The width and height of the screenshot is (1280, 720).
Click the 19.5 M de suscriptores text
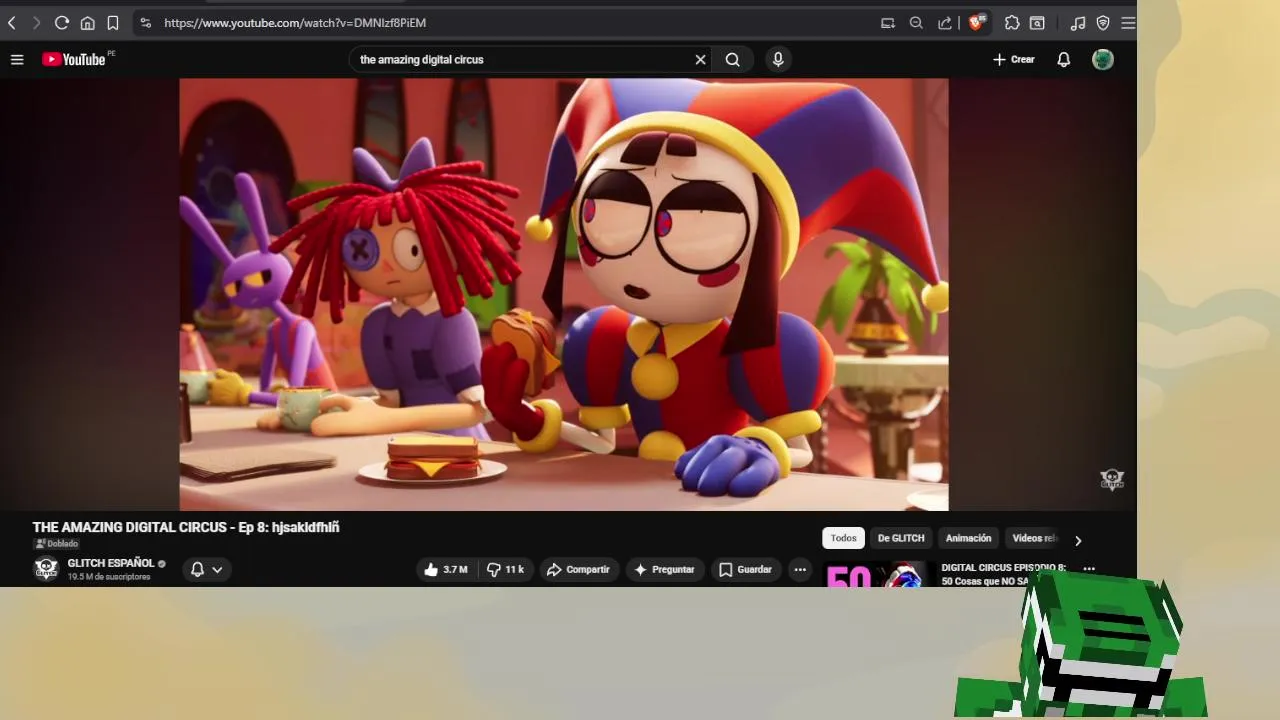coord(109,577)
